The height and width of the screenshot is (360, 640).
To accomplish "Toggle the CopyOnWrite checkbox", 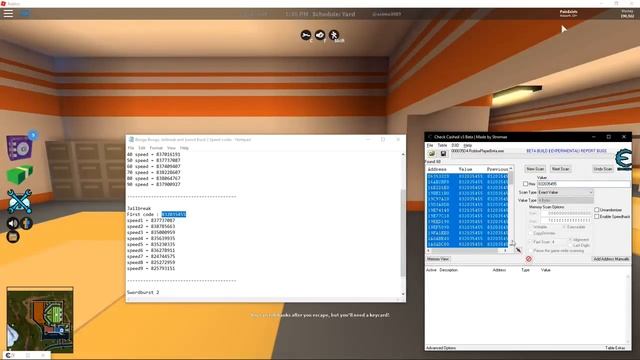I will click(531, 233).
